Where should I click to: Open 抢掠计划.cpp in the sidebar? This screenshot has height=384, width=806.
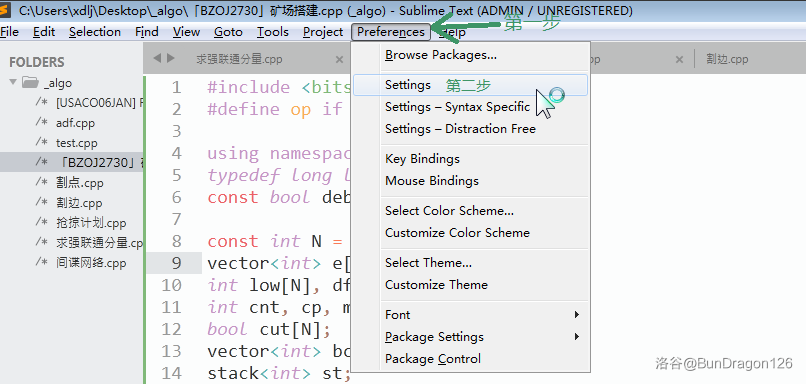(90, 223)
